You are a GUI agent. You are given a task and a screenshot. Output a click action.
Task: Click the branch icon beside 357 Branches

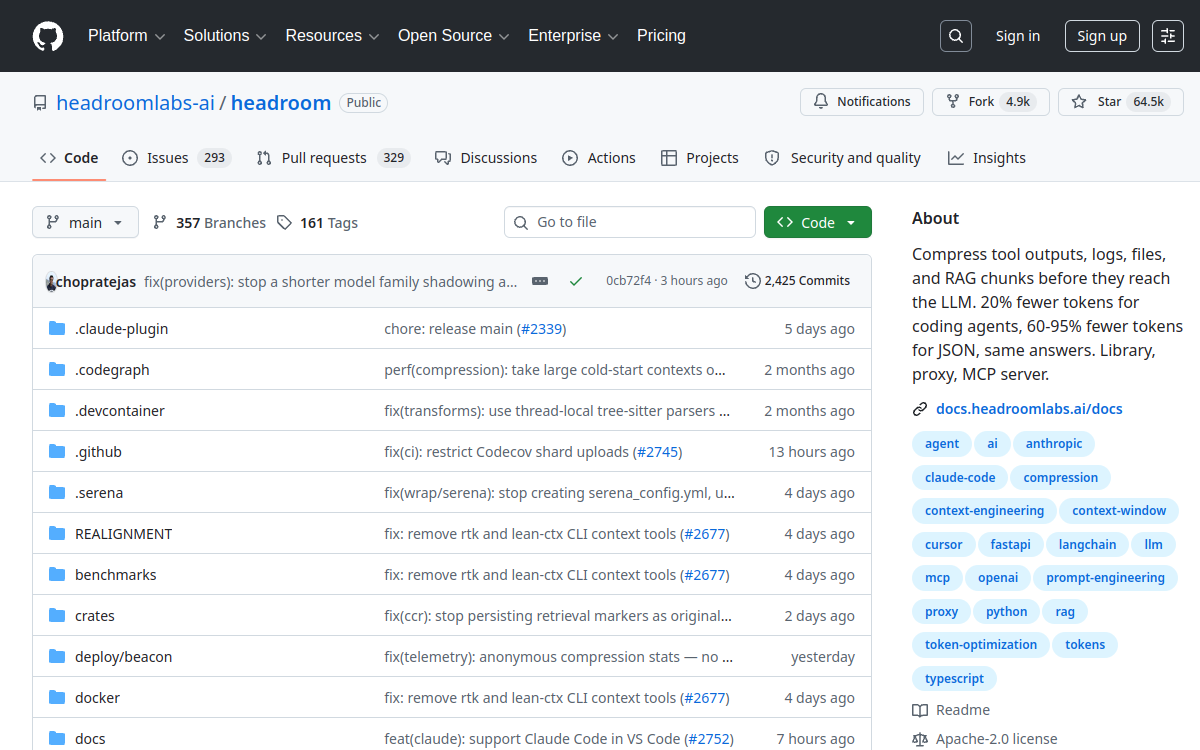(x=160, y=222)
